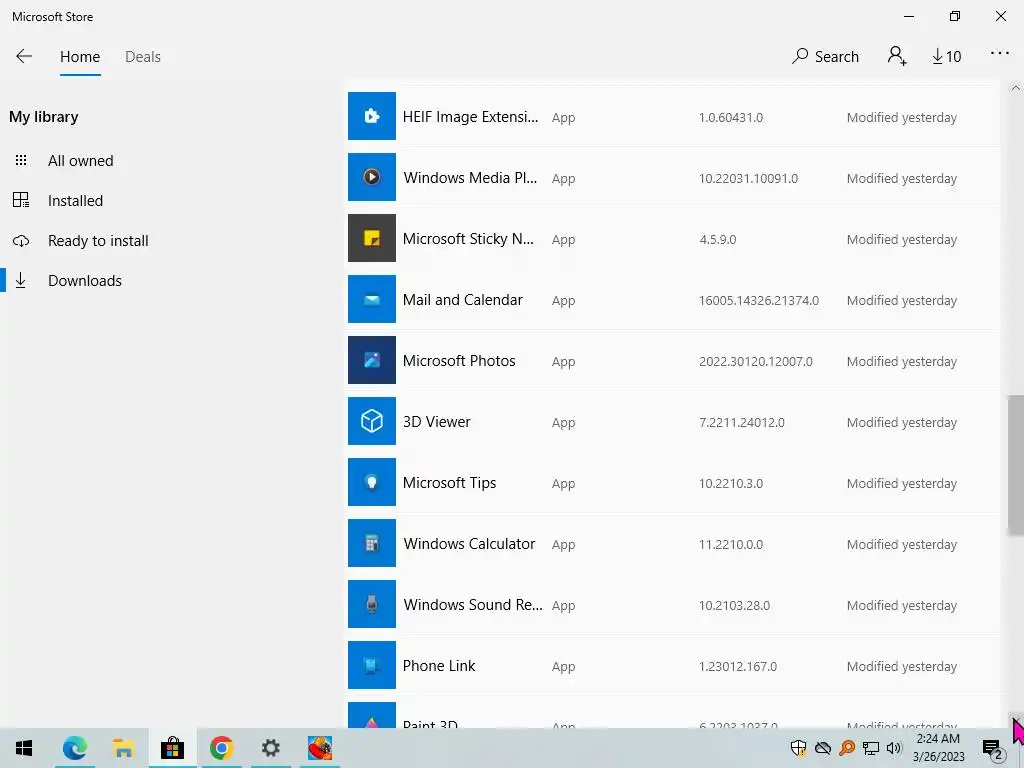Open downloads and updates counter

click(x=946, y=57)
